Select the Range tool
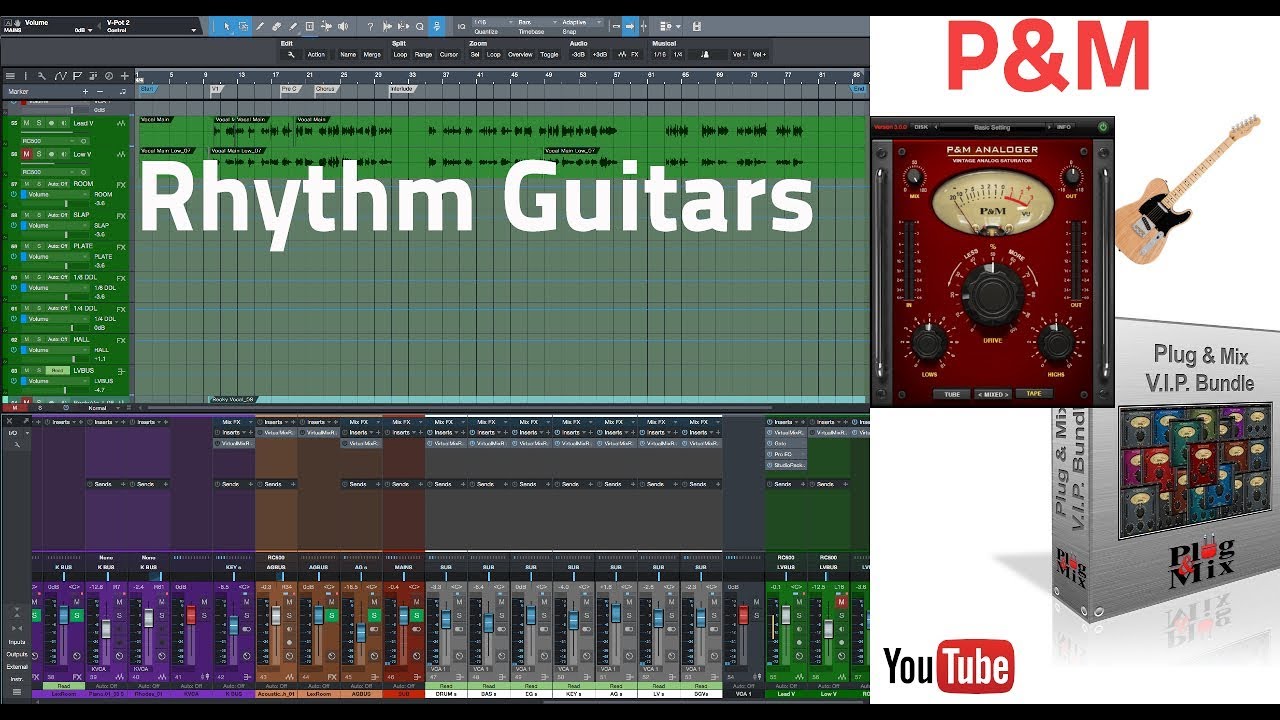The height and width of the screenshot is (720, 1280). pyautogui.click(x=243, y=26)
